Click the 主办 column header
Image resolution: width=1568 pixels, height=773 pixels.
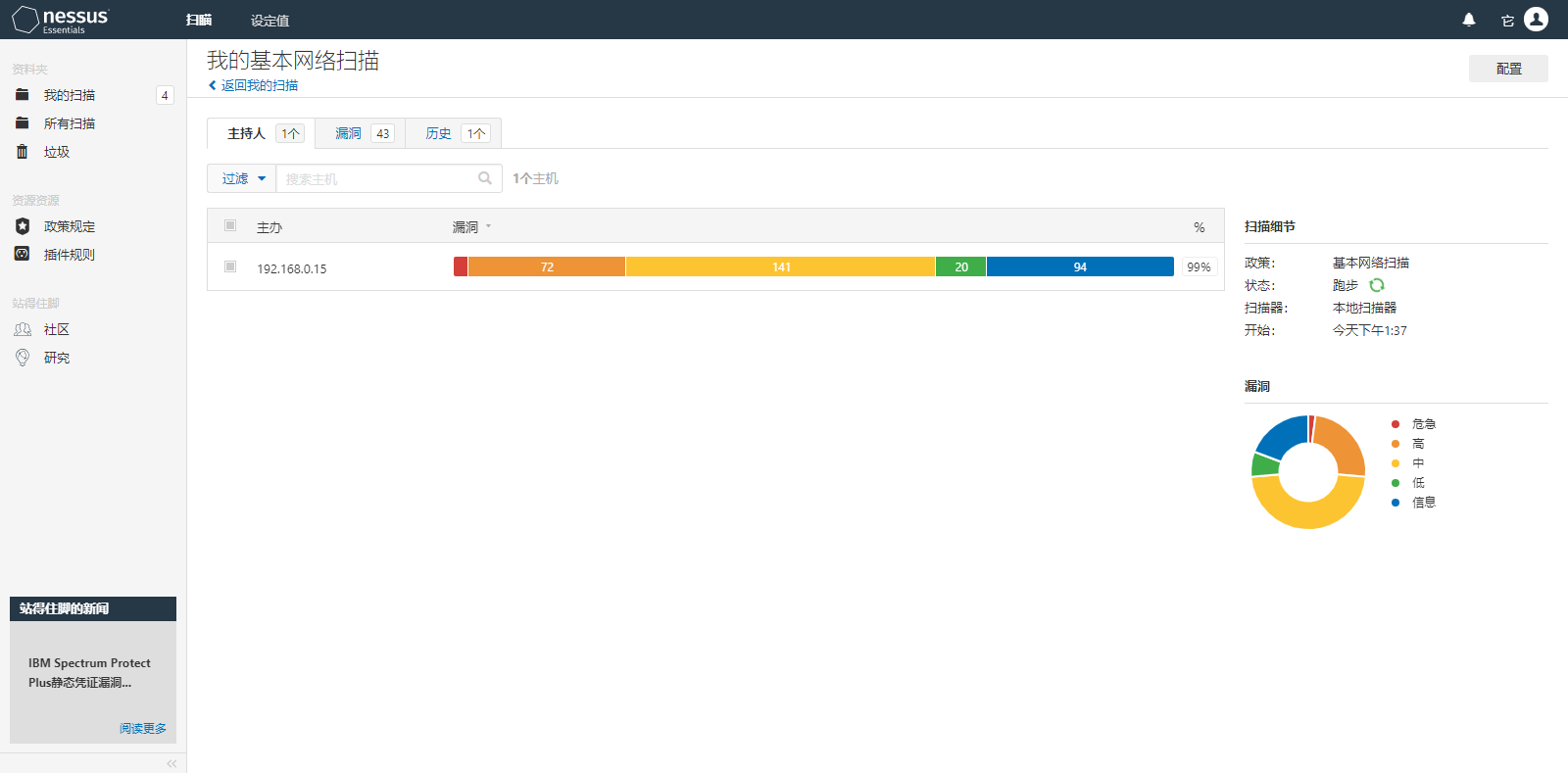pos(269,227)
